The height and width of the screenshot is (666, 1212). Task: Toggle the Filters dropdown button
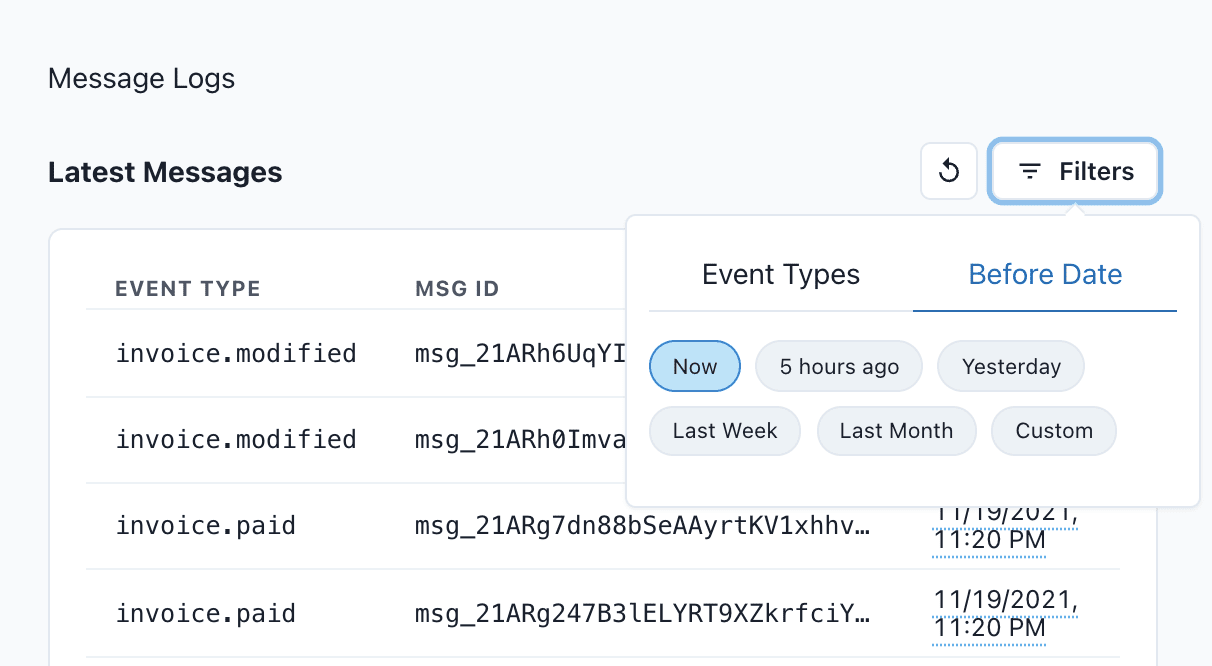[x=1075, y=172]
